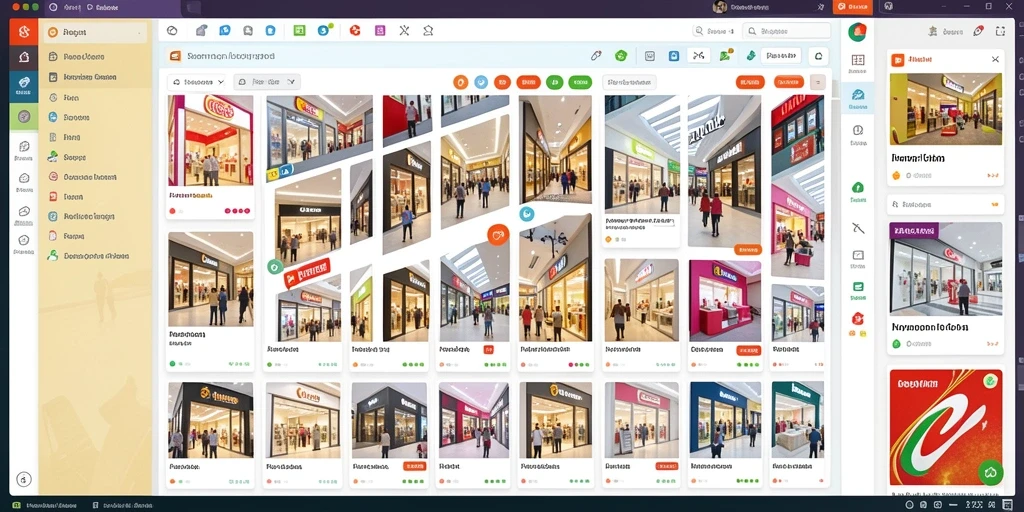This screenshot has height=512, width=1024.
Task: Open the blue circle icon with the green dot
Action: point(325,30)
